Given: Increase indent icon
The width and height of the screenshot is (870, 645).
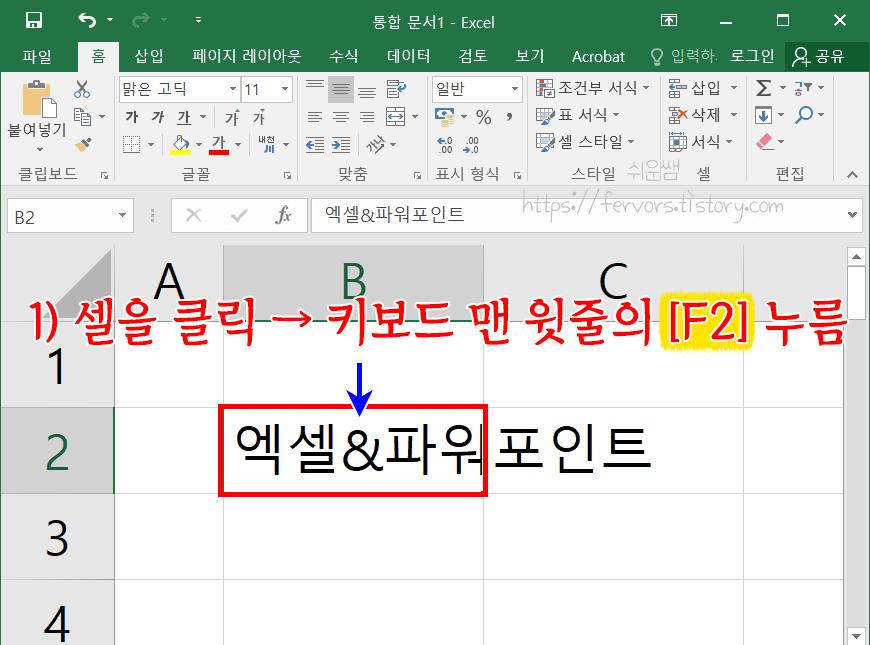Looking at the screenshot, I should [341, 145].
